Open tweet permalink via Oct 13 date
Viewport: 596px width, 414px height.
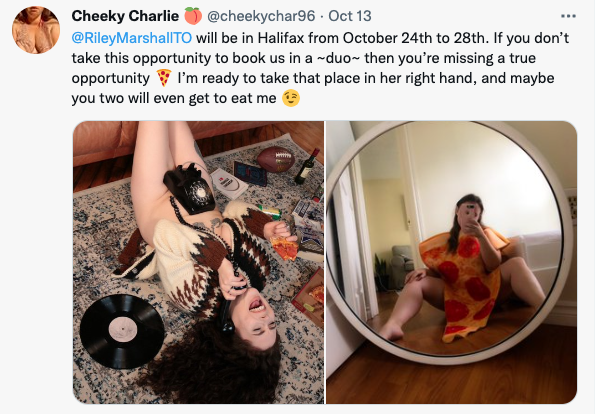350,16
